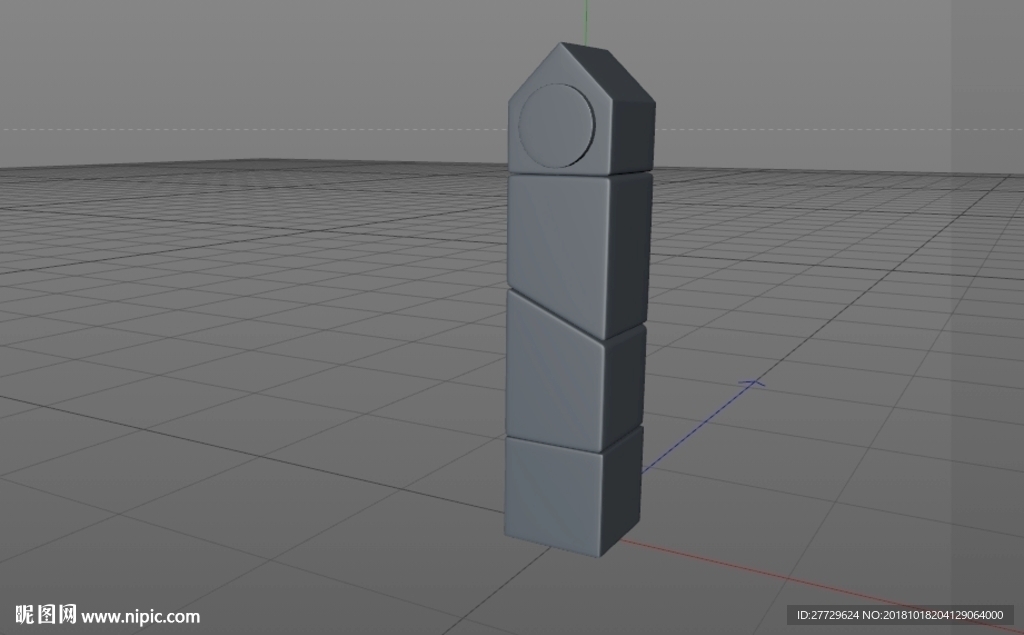The width and height of the screenshot is (1024, 635).
Task: Click the green Y-axis line above the tower
Action: [585, 24]
